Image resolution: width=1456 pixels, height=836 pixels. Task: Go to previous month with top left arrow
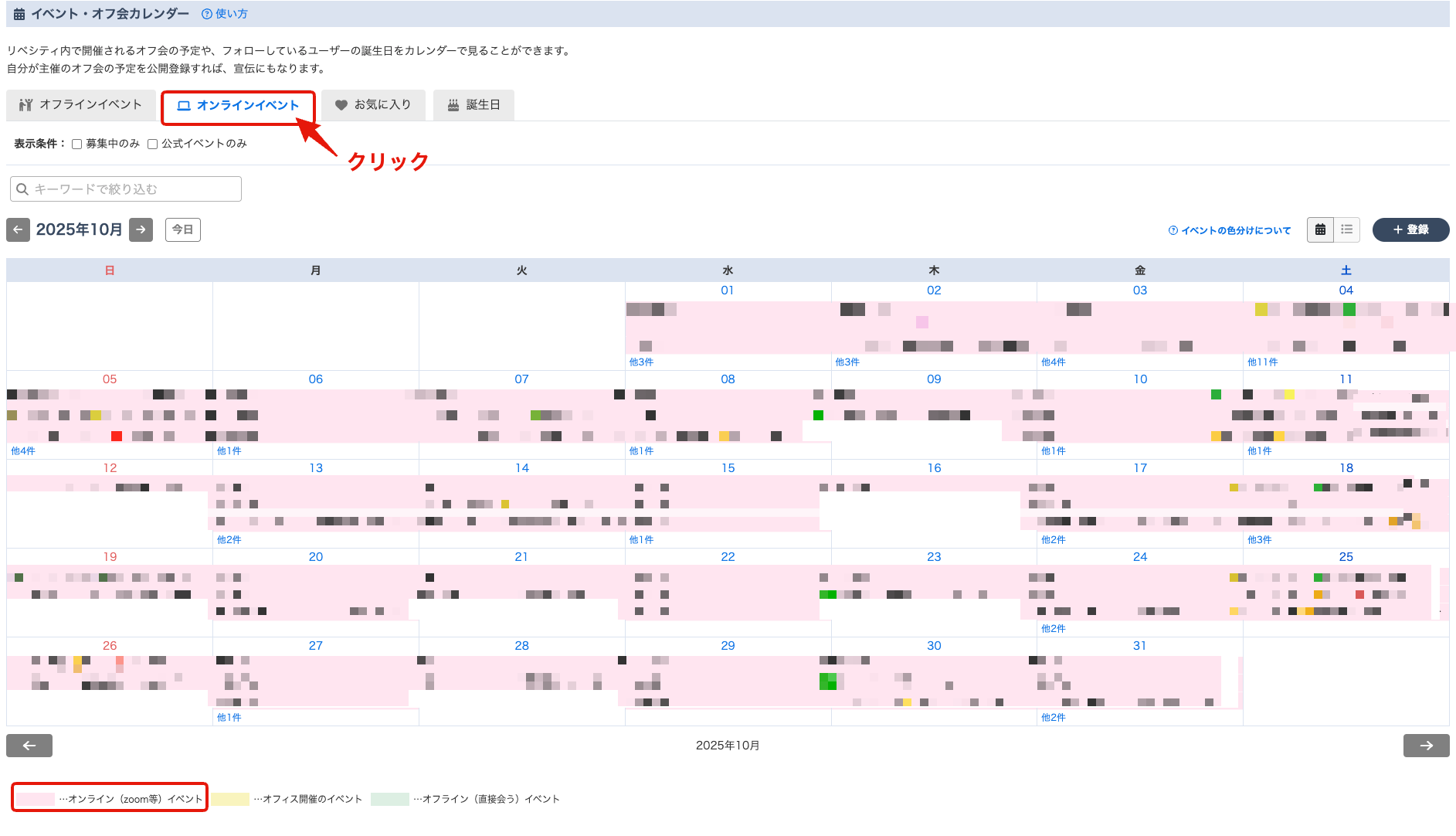tap(18, 229)
